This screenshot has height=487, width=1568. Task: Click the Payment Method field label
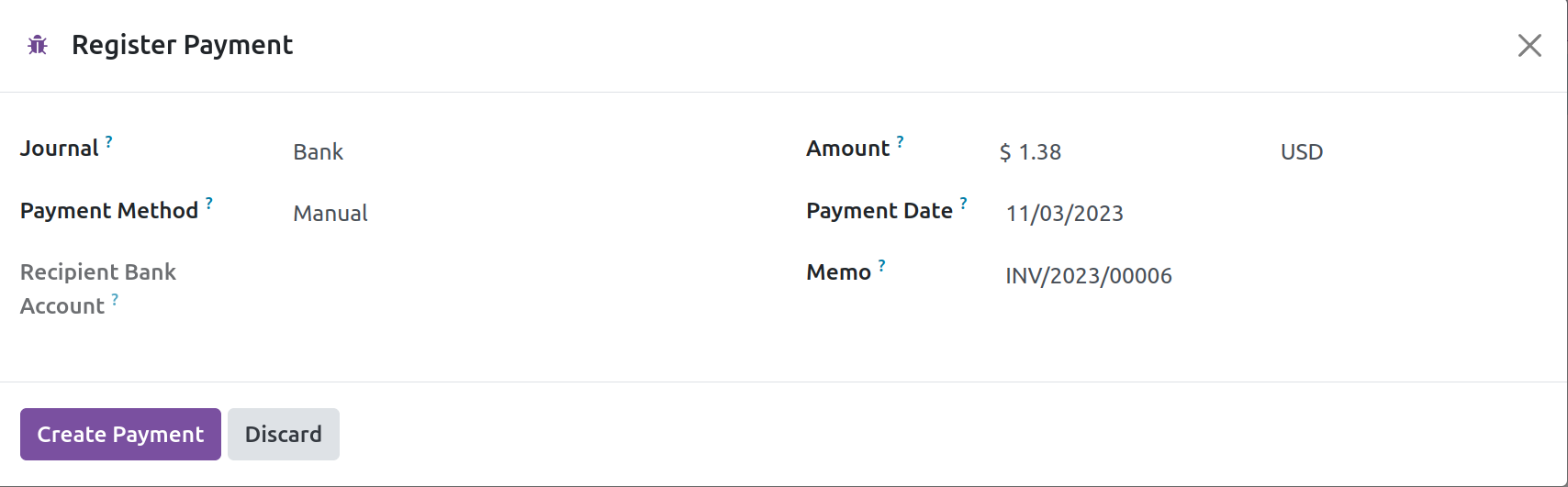[109, 211]
